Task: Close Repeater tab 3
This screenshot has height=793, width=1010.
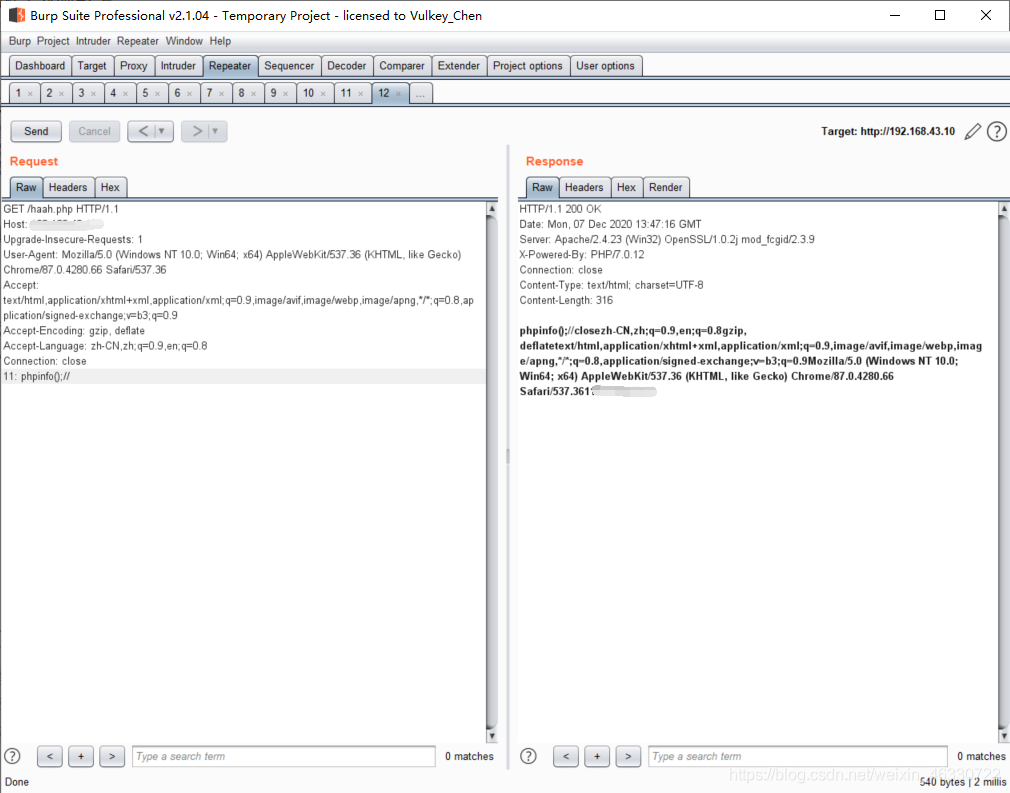Action: tap(93, 94)
